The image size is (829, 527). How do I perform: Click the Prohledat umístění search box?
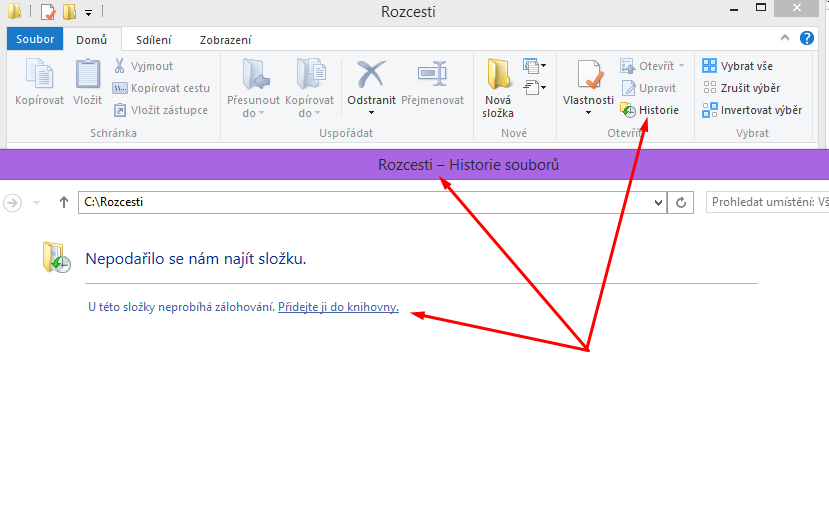(768, 202)
